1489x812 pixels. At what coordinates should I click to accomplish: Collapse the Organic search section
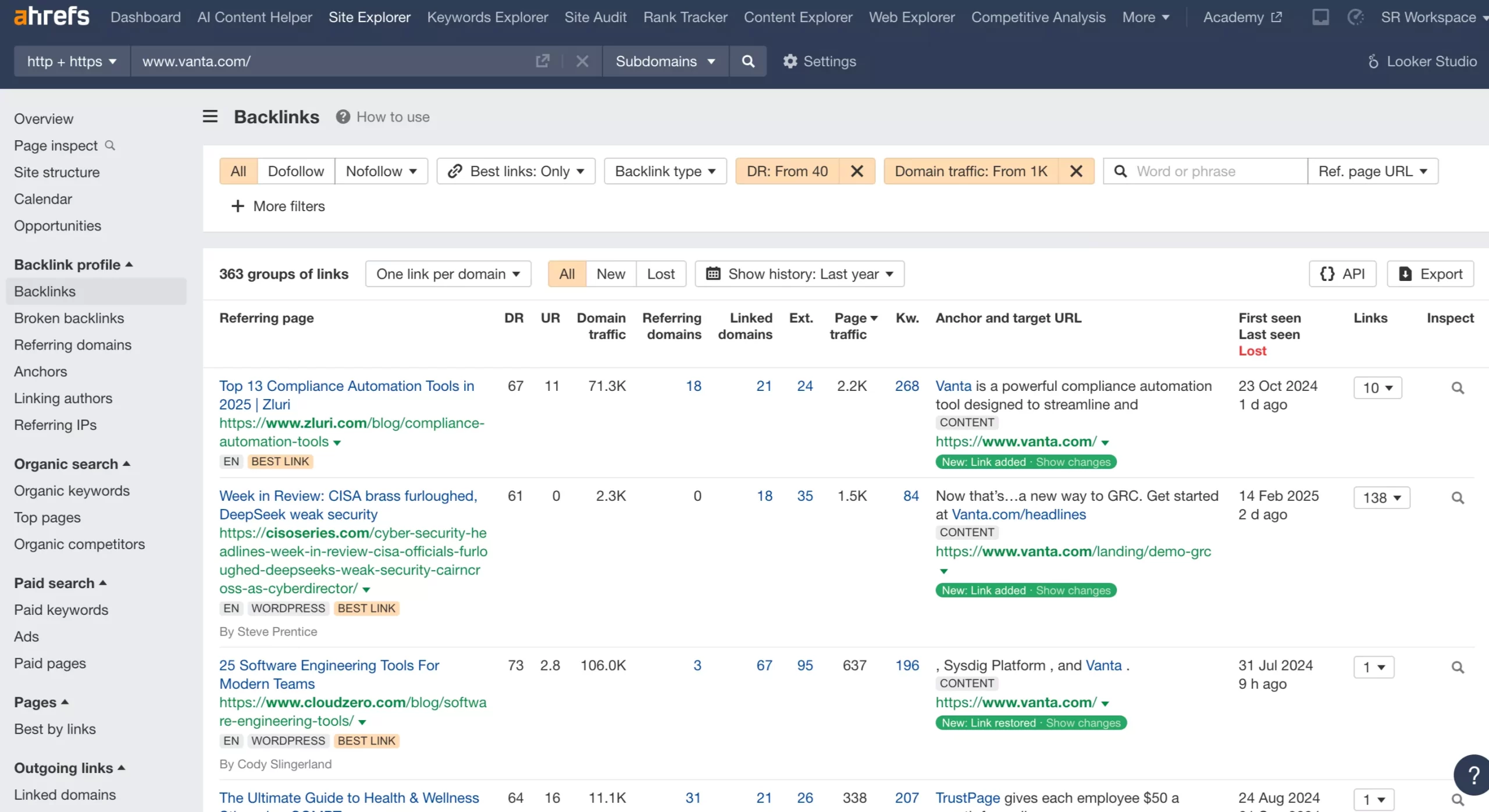pos(72,464)
